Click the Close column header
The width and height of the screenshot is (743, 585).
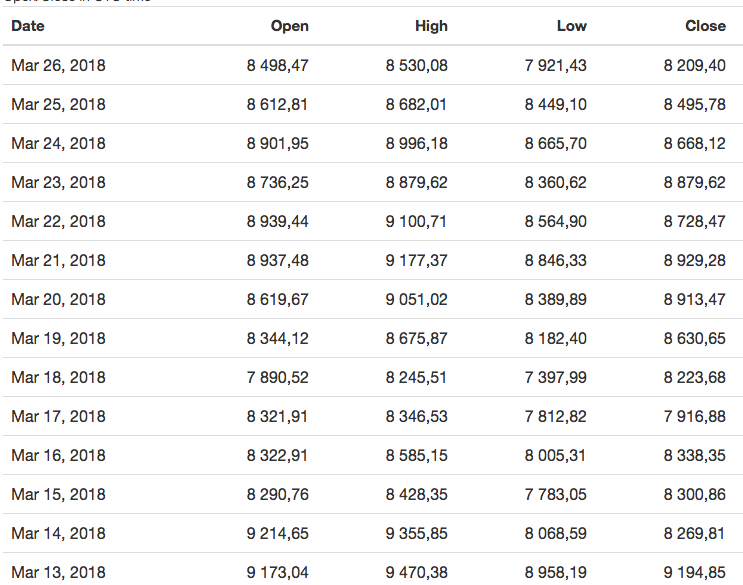[x=705, y=26]
